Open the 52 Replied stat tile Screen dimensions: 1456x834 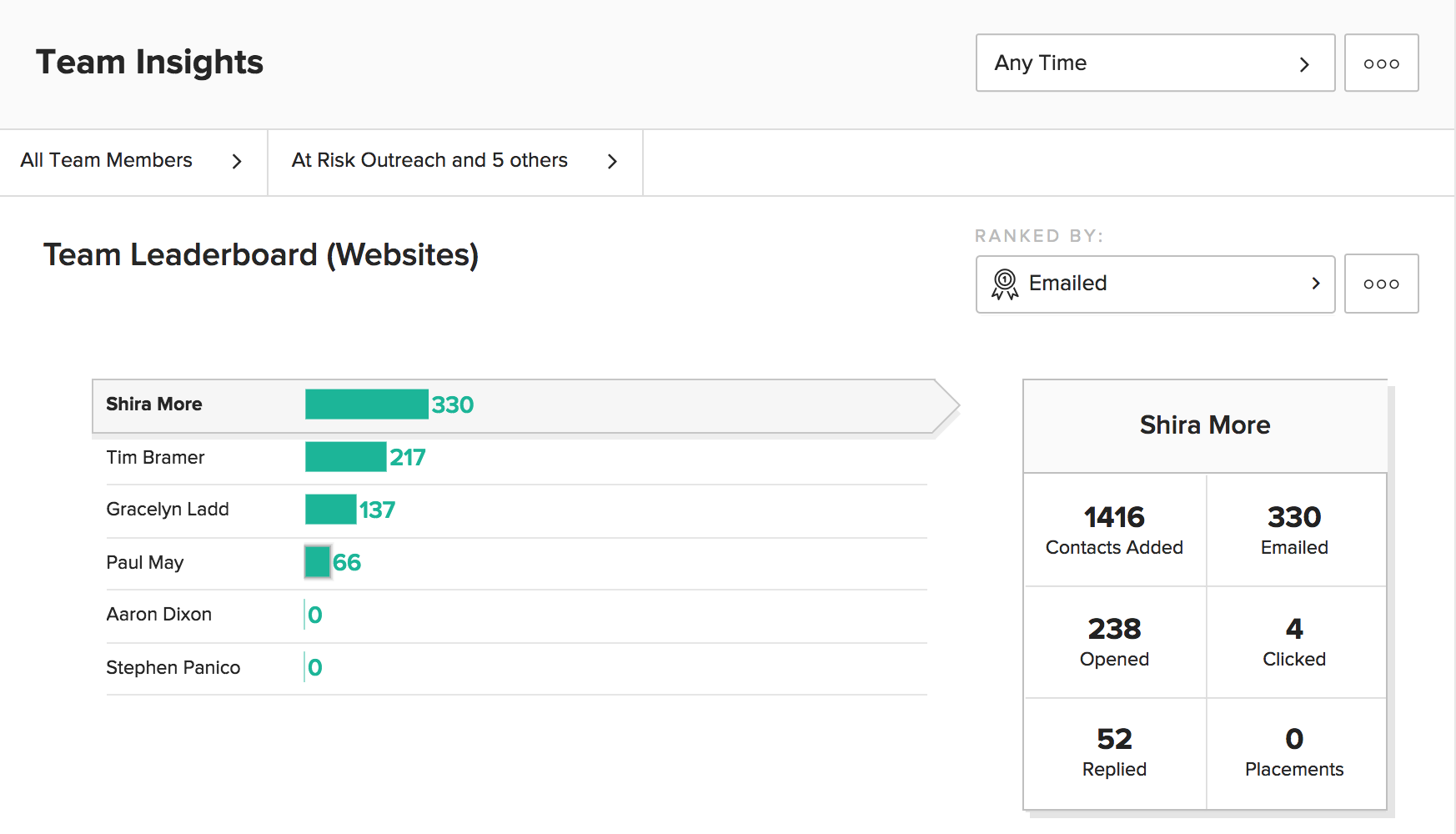click(1114, 753)
